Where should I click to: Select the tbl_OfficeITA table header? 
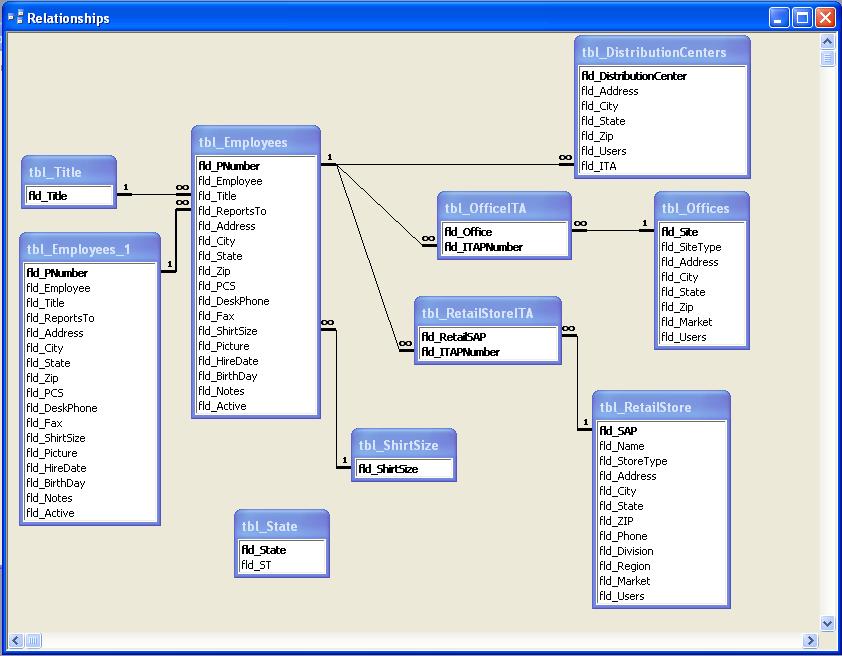tap(504, 208)
